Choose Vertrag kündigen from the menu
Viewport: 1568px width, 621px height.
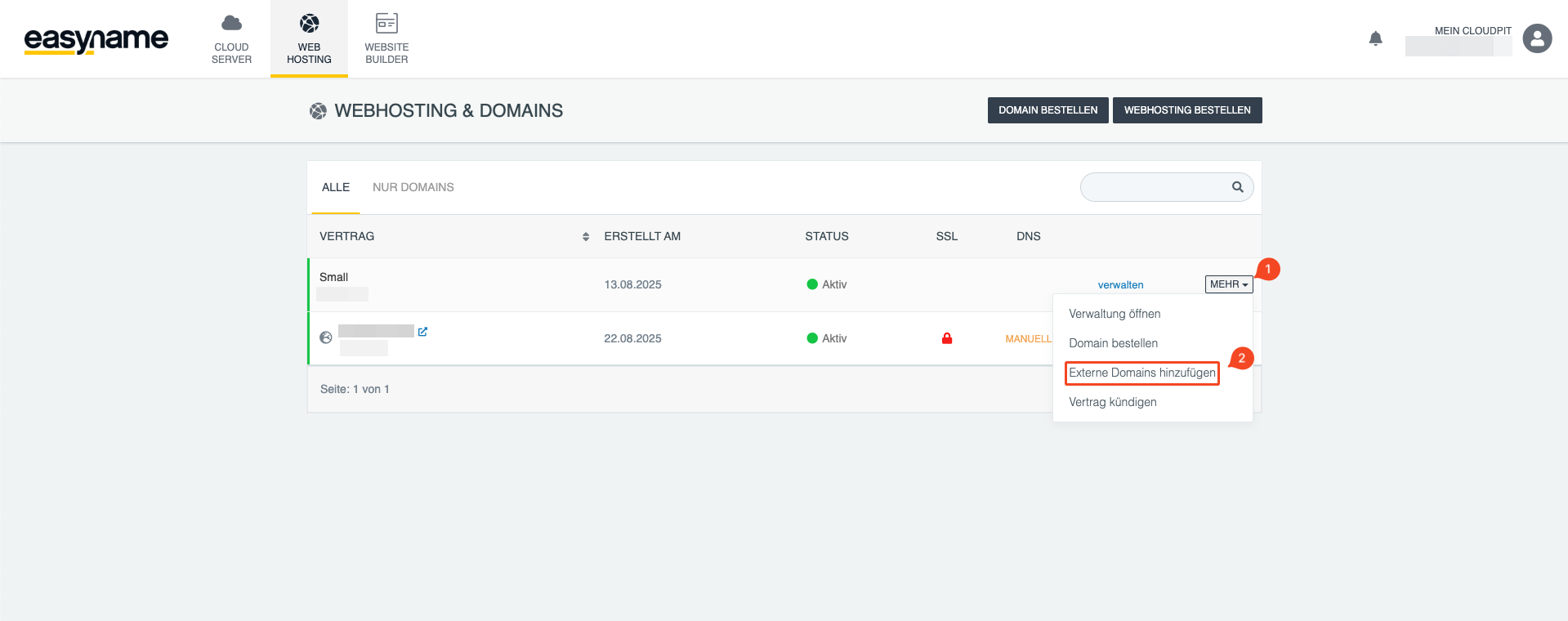pyautogui.click(x=1112, y=402)
